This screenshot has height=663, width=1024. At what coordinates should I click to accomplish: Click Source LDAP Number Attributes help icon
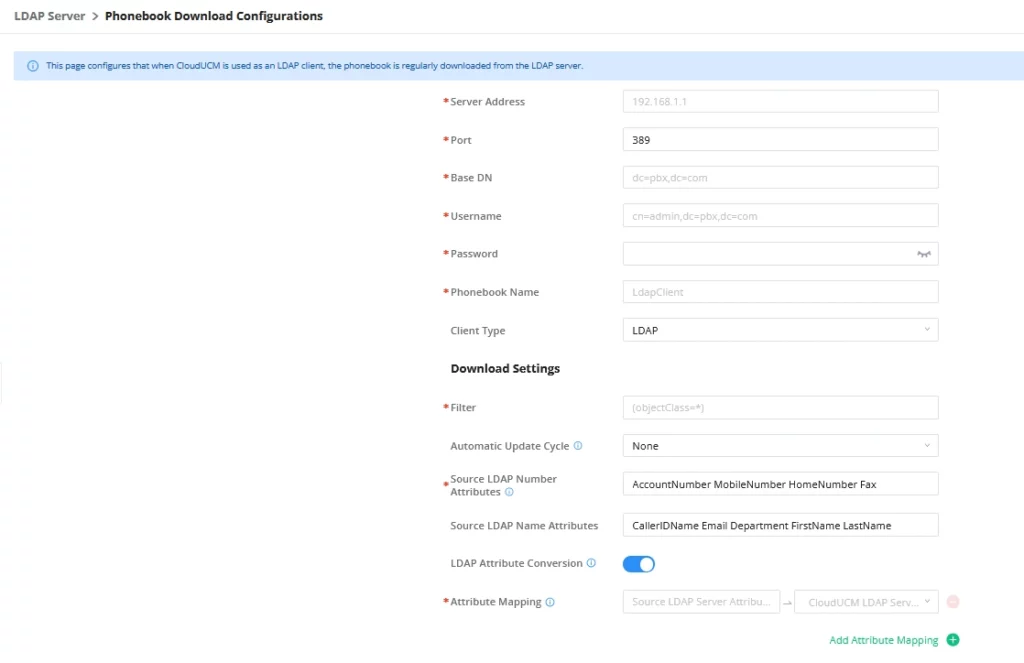509,492
